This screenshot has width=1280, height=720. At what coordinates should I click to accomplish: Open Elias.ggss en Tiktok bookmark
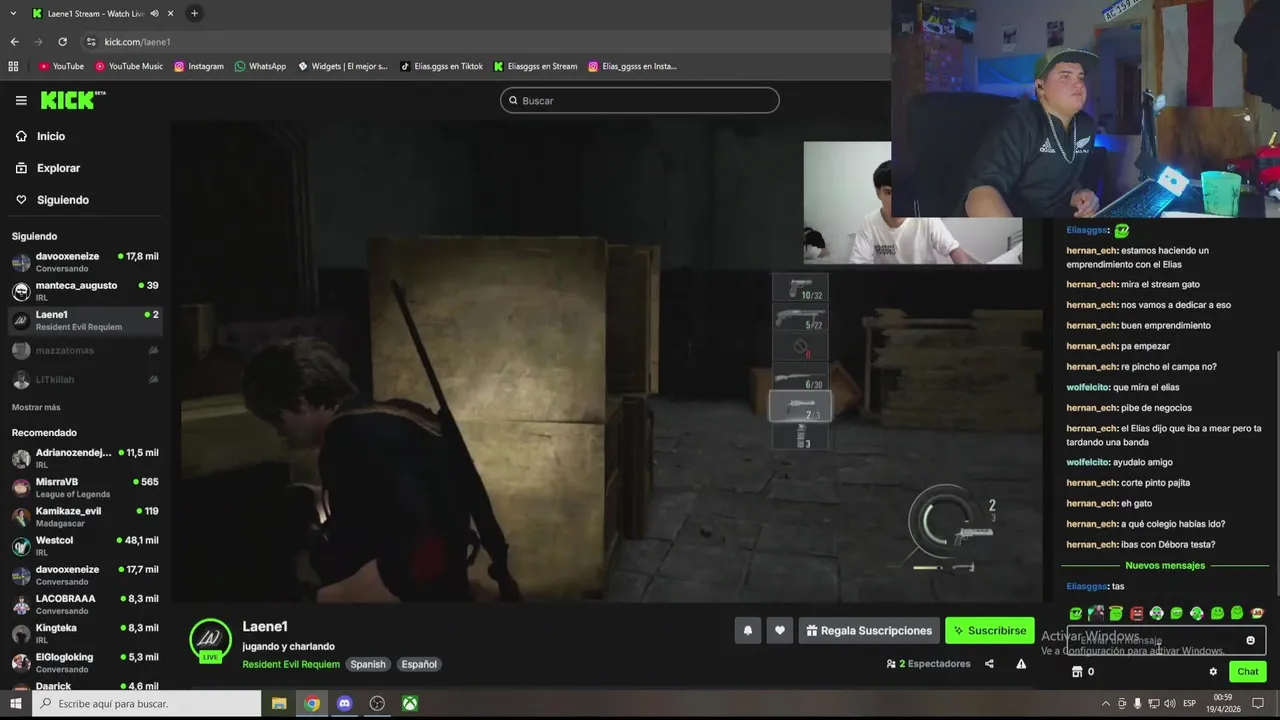coord(441,66)
